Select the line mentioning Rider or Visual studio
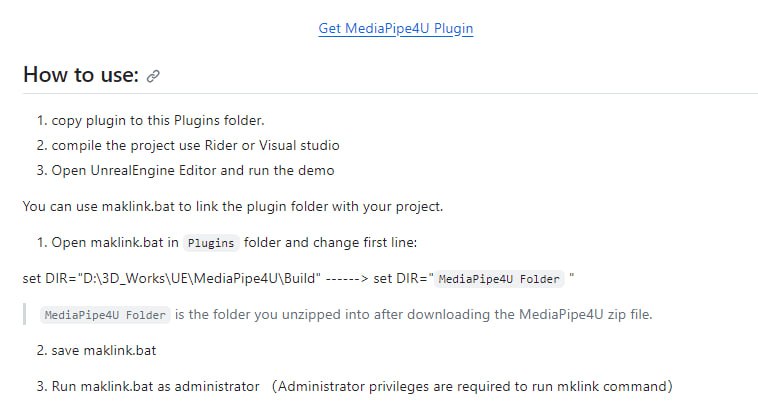Screen dimensions: 758x413 tap(195, 145)
